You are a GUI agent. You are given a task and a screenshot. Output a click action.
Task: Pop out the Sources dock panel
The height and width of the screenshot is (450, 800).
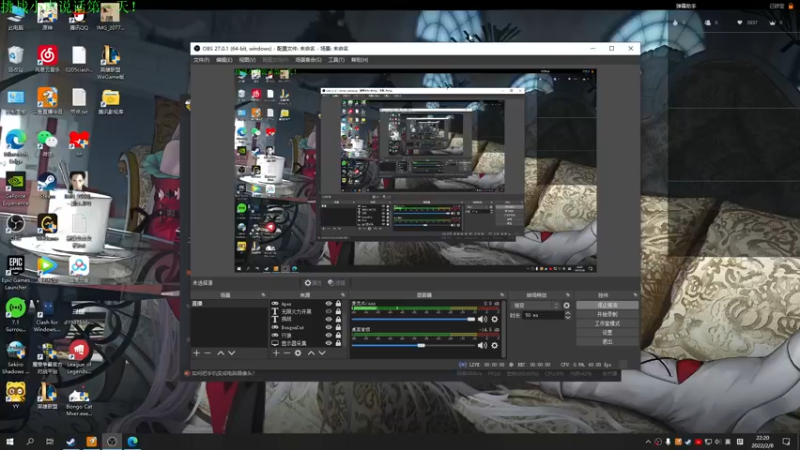click(343, 295)
